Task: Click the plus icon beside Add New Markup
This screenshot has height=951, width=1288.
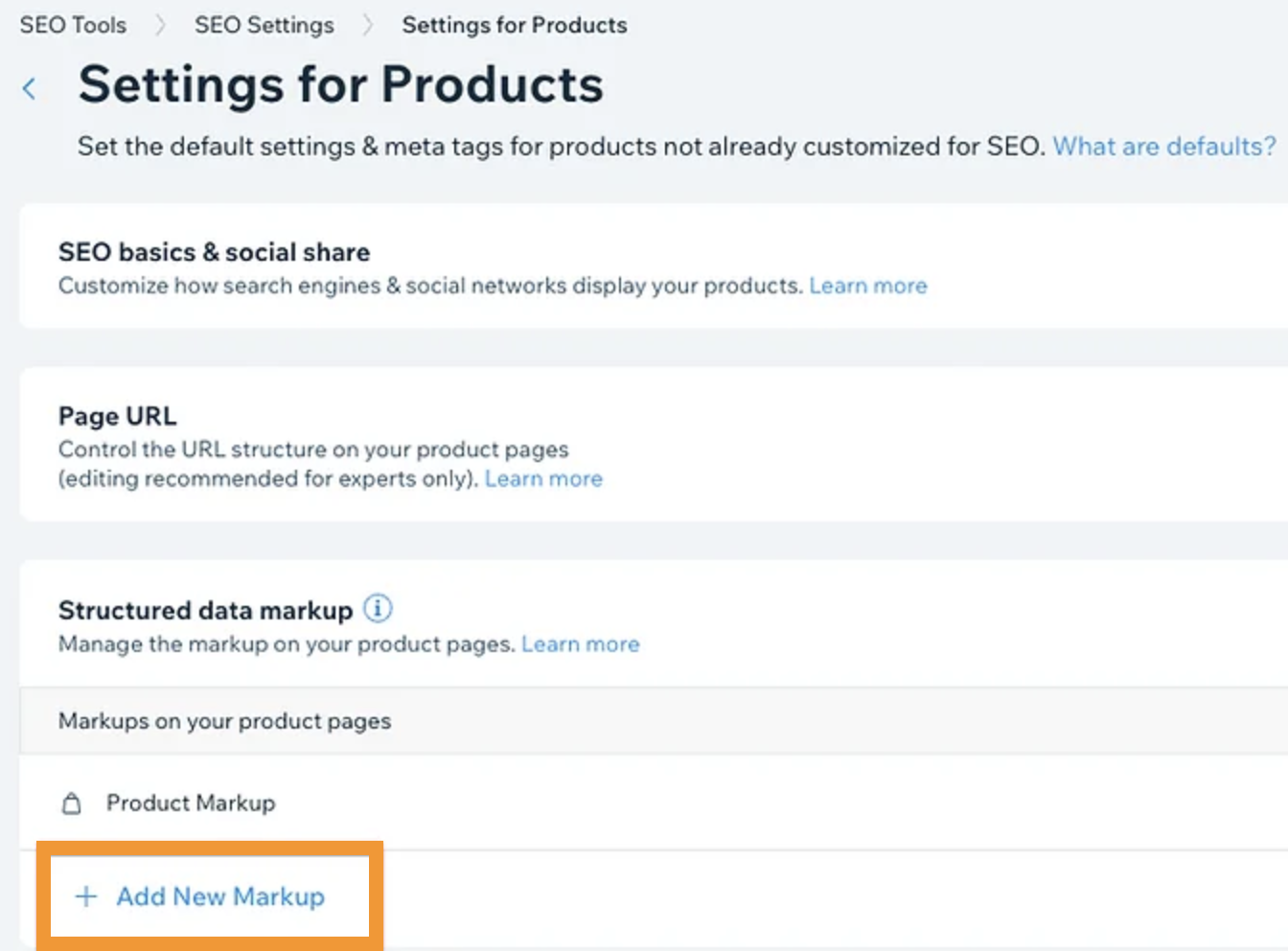Action: (x=86, y=896)
